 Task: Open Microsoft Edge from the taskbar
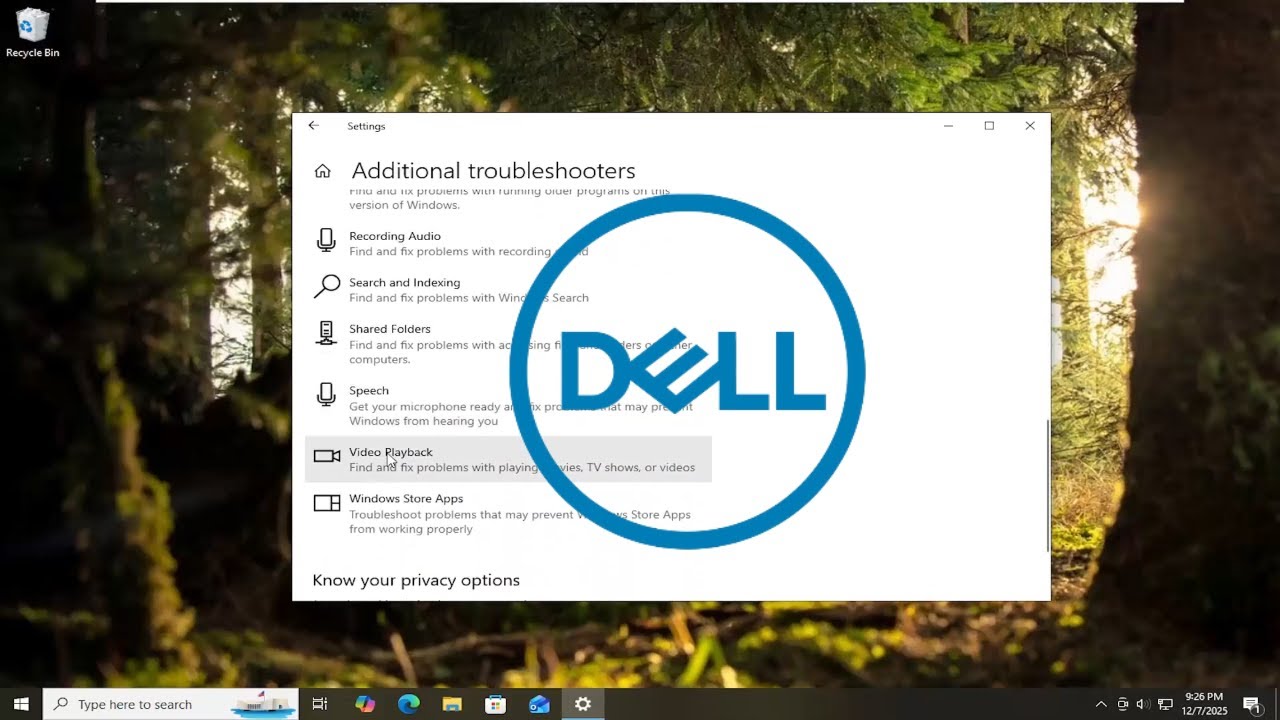pos(409,704)
